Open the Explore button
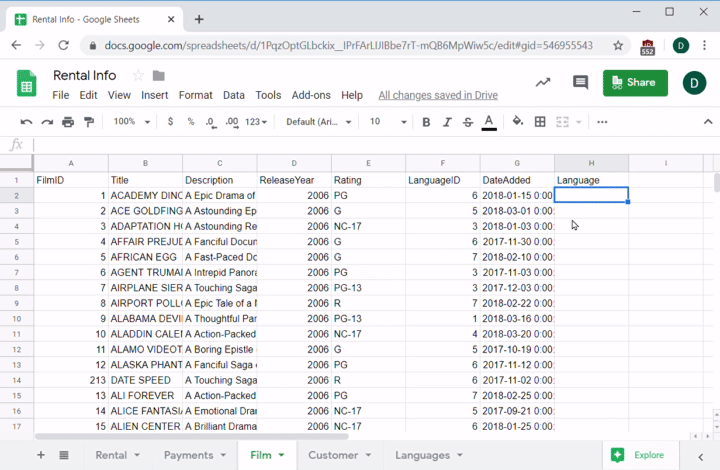Image resolution: width=720 pixels, height=470 pixels. click(638, 455)
